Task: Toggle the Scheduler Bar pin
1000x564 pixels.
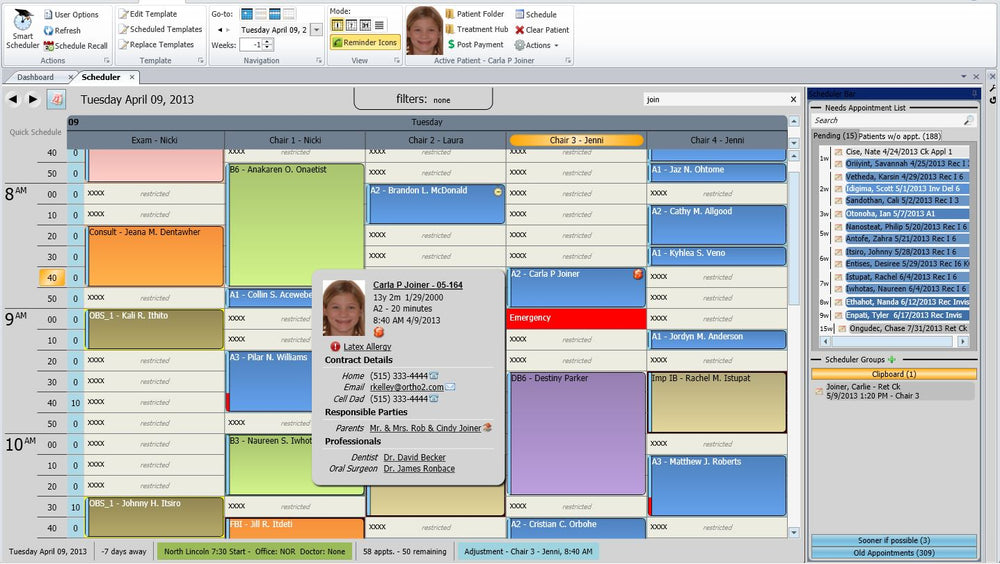Action: tap(974, 94)
